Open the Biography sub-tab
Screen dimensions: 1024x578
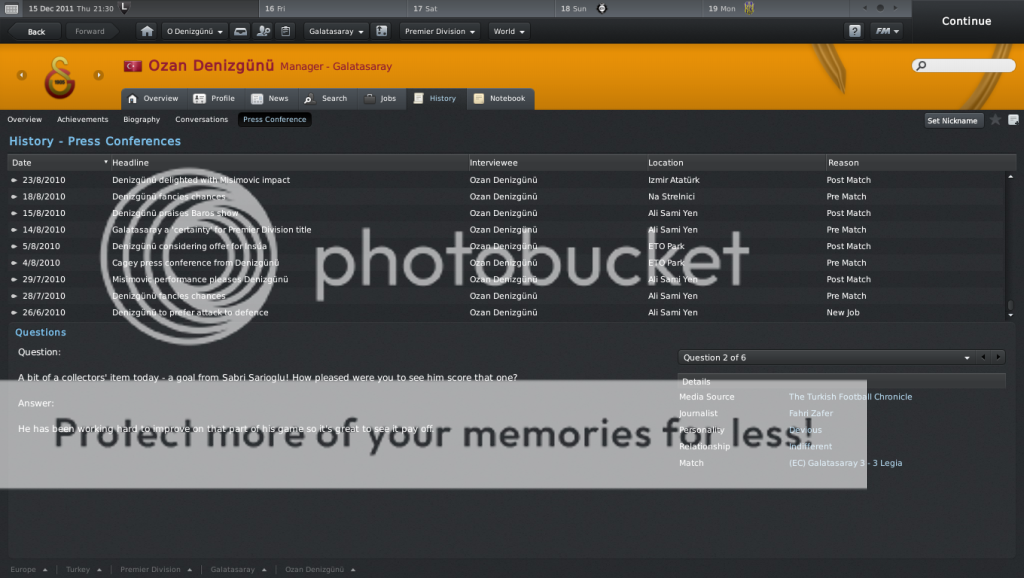tap(142, 120)
